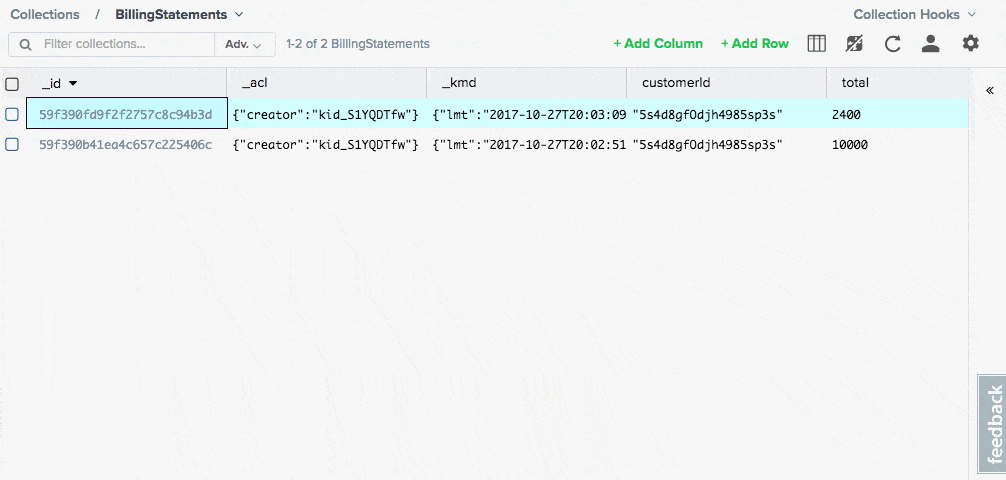The image size is (1006, 480).
Task: Open the column layout icon
Action: click(x=816, y=44)
